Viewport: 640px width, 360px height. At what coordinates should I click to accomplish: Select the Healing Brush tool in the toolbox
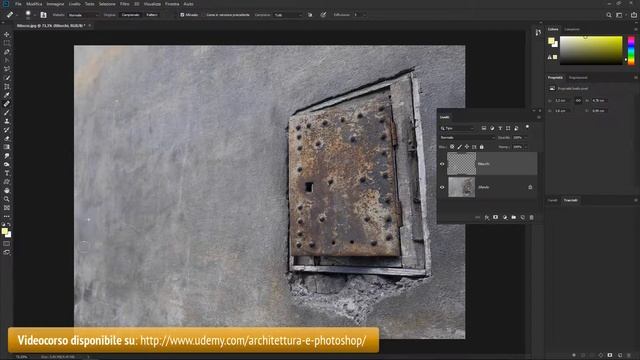coord(7,104)
